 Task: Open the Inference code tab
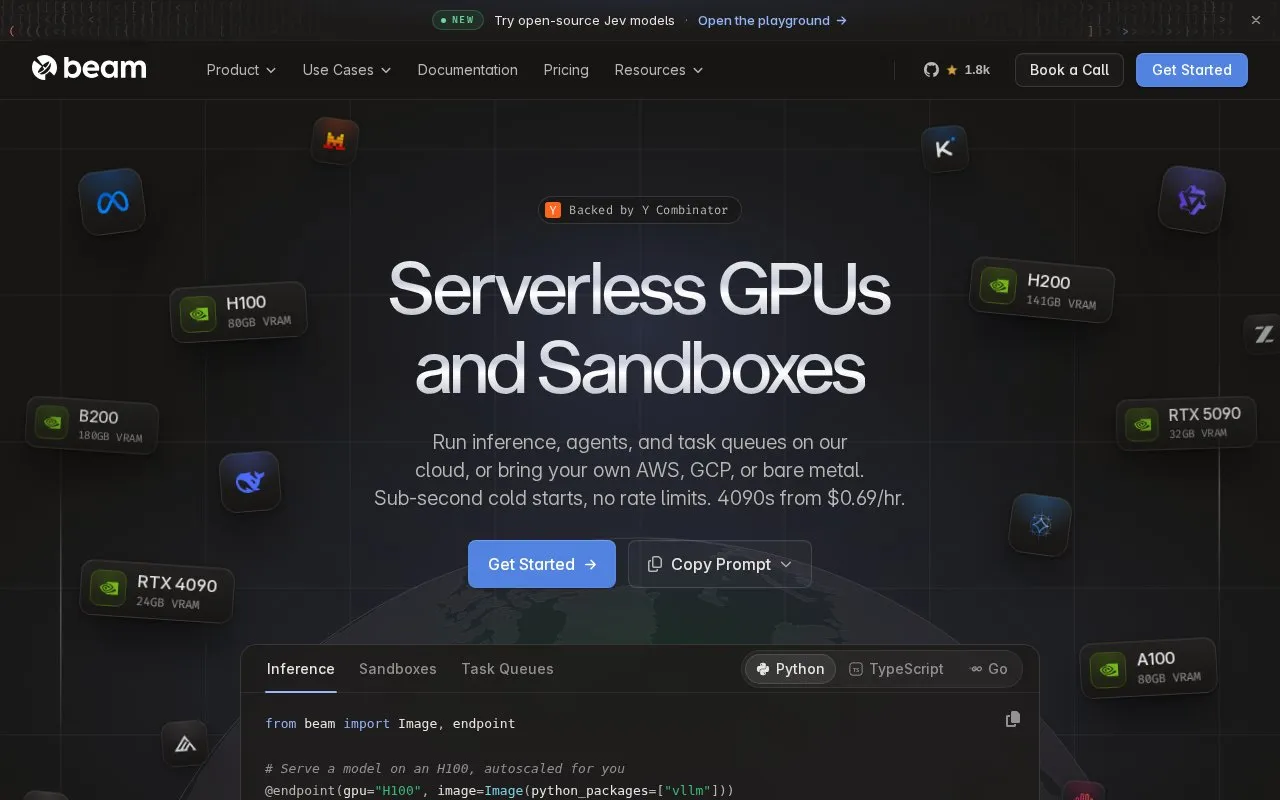(x=301, y=669)
